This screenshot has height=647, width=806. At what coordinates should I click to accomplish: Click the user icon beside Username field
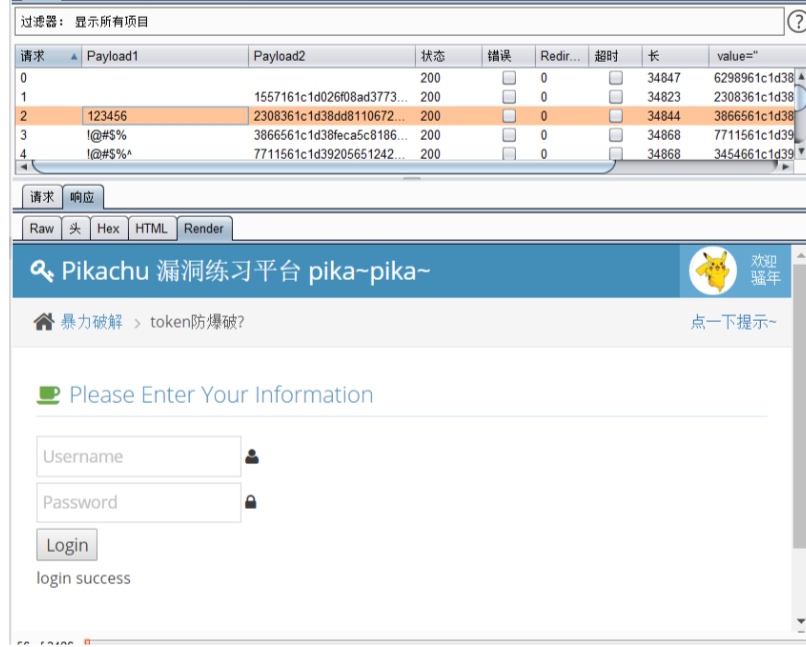click(252, 456)
